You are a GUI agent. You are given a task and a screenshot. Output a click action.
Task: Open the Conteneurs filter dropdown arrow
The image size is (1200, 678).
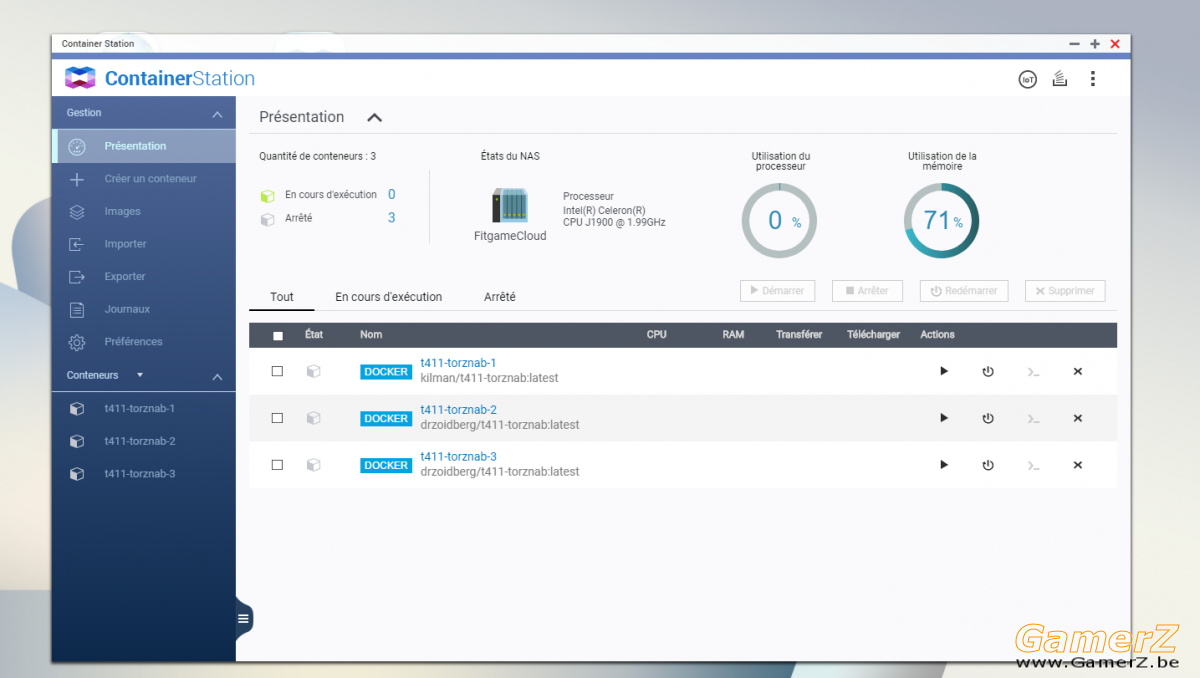coord(140,375)
